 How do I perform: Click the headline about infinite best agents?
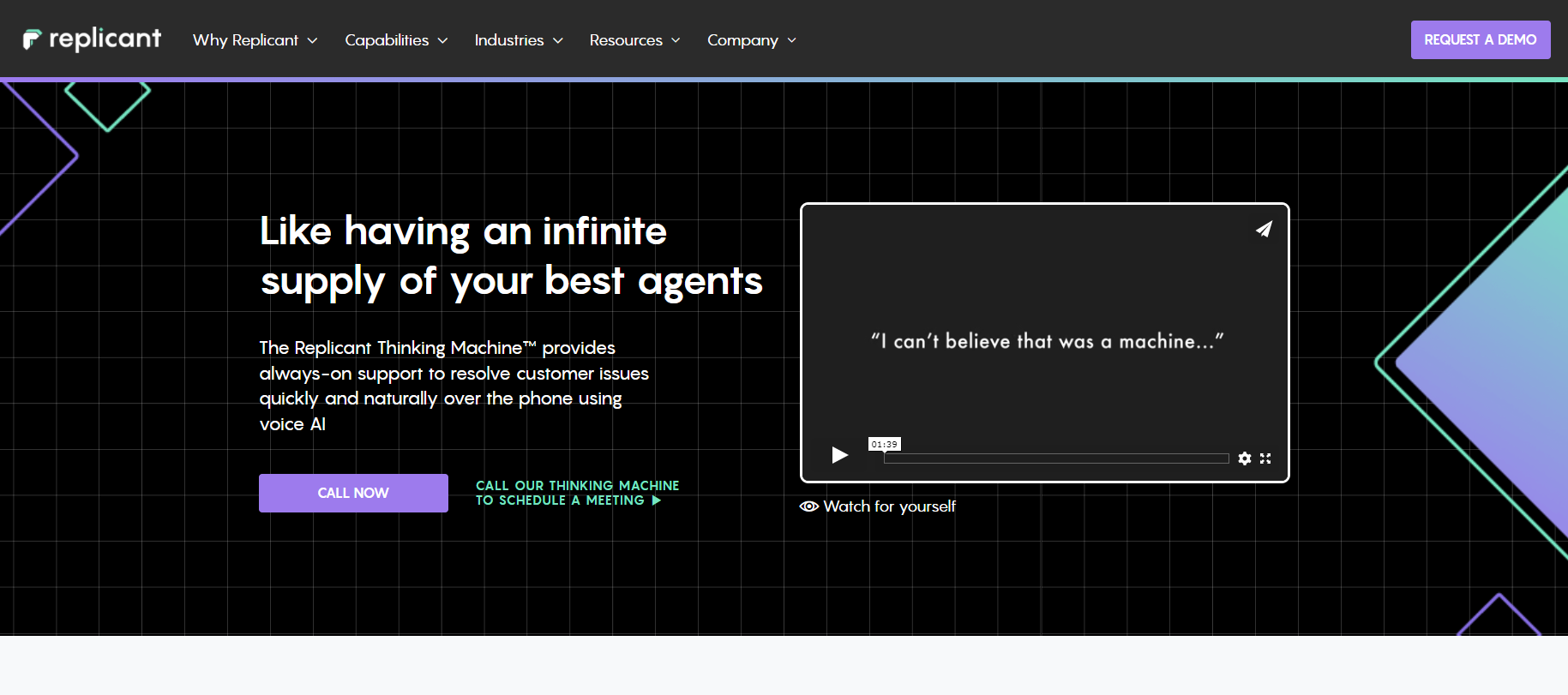pyautogui.click(x=511, y=256)
